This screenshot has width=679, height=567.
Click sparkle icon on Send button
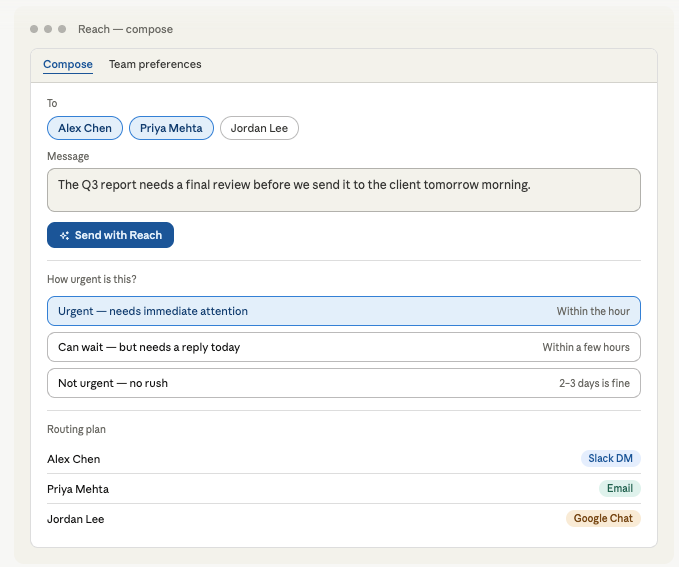65,235
